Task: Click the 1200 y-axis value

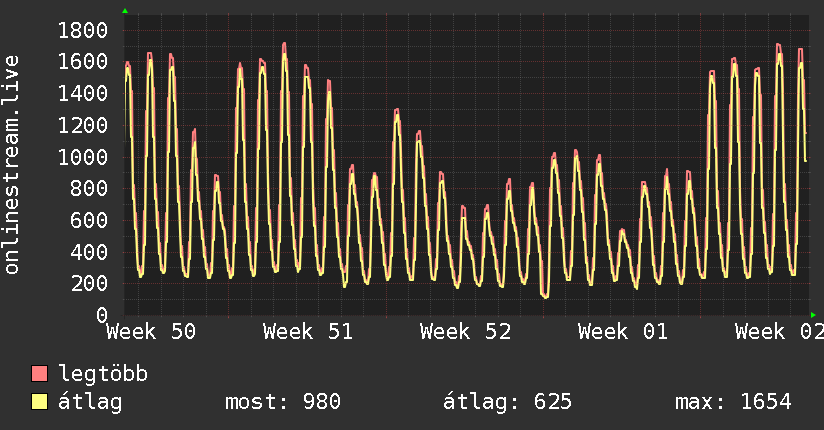Action: tap(83, 125)
